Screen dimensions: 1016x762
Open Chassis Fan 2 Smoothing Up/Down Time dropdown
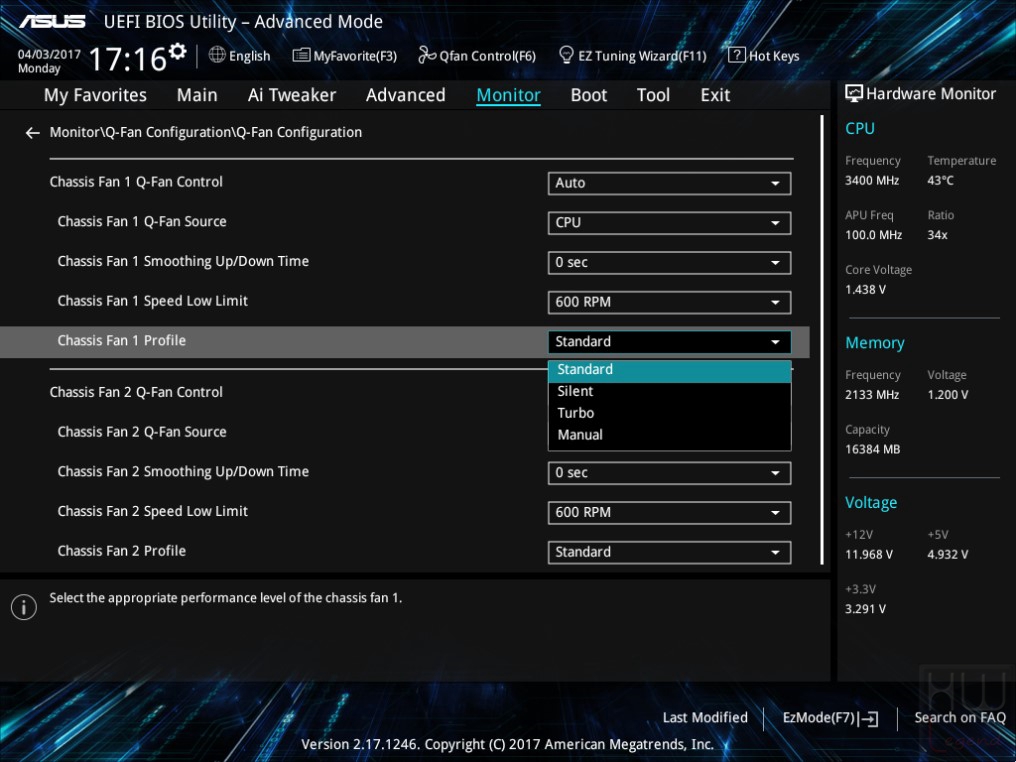click(669, 473)
